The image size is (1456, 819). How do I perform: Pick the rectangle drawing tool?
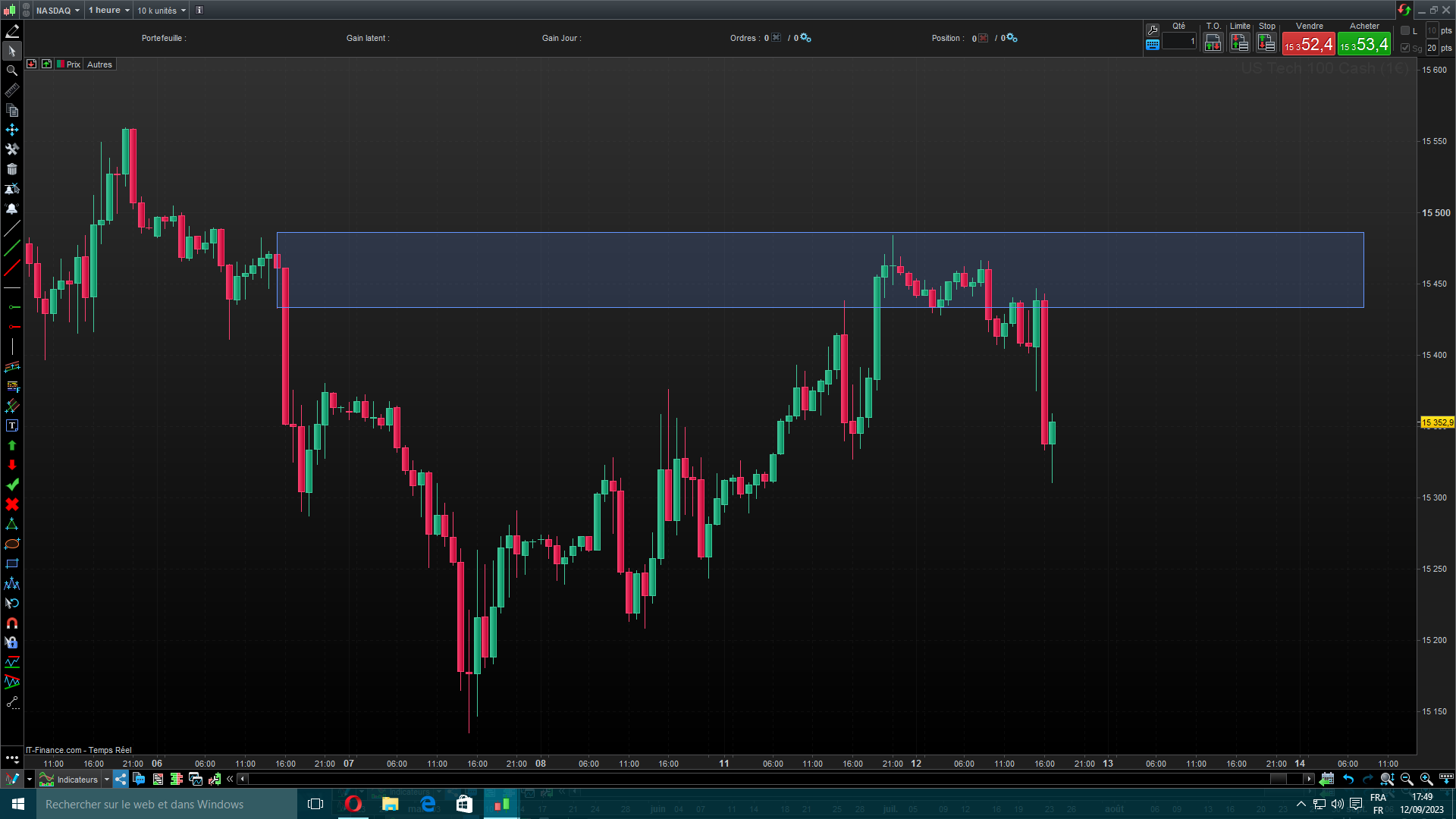(x=12, y=563)
